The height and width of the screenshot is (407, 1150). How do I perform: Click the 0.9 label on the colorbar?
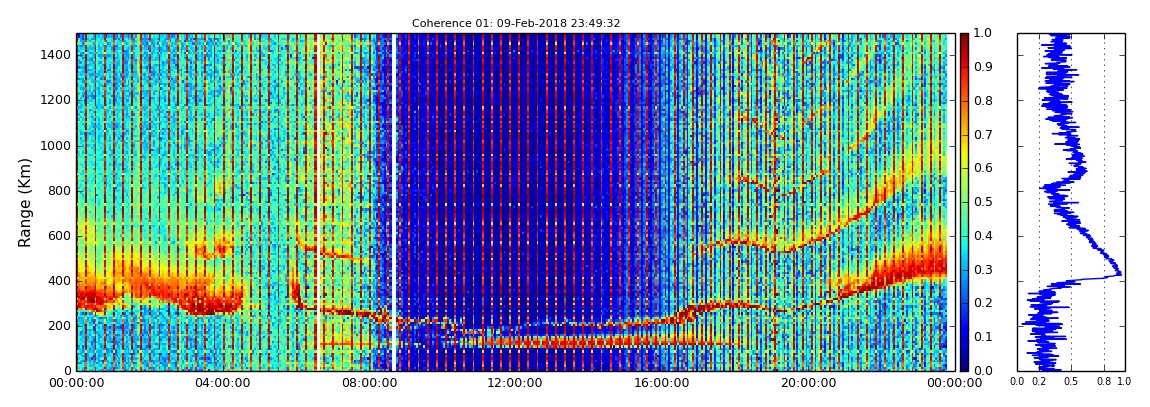[x=982, y=67]
